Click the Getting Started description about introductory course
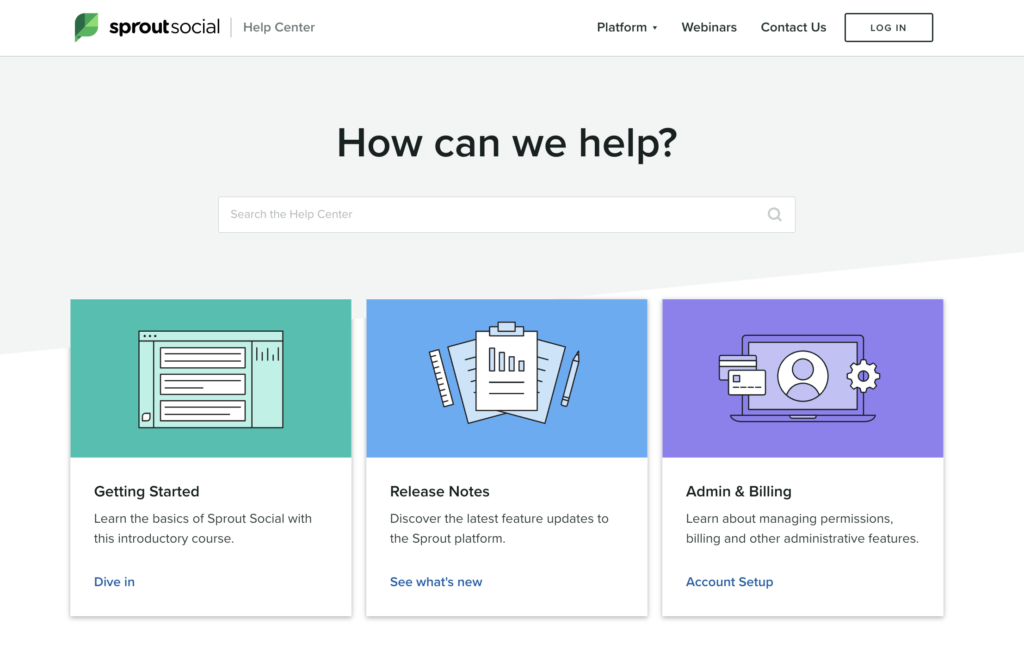The width and height of the screenshot is (1024, 656). tap(202, 529)
